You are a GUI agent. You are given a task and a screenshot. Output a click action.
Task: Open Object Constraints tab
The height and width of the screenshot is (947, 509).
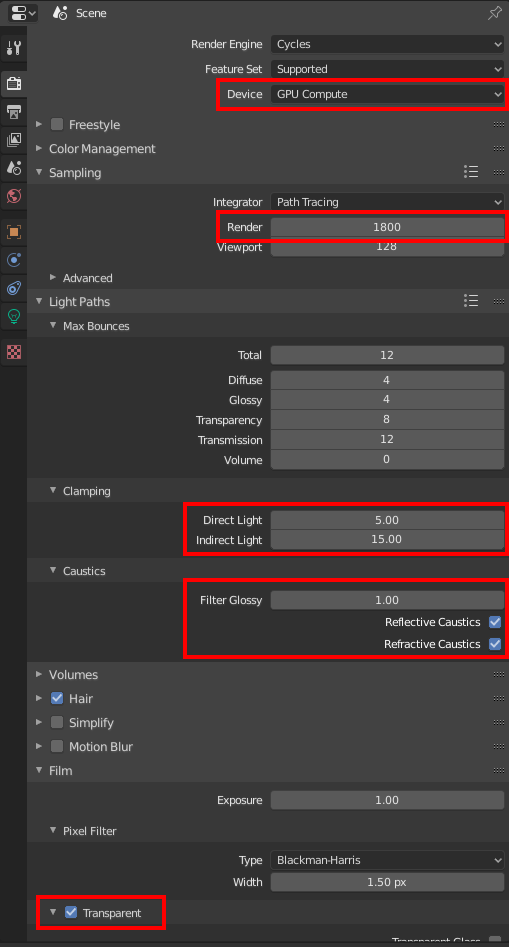pyautogui.click(x=14, y=288)
